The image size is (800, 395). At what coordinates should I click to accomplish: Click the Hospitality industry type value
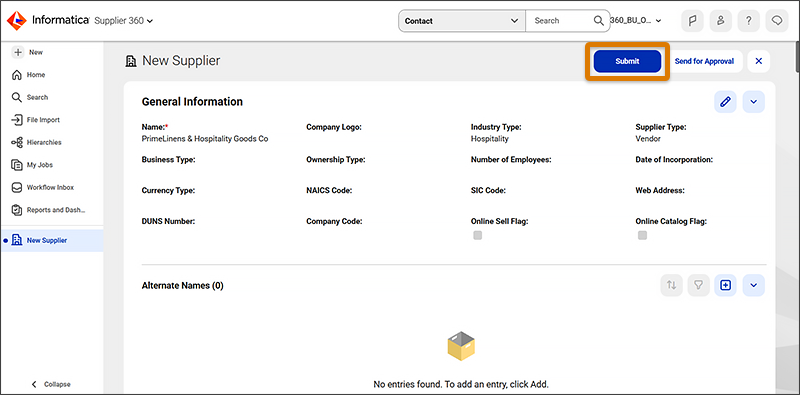[x=489, y=139]
